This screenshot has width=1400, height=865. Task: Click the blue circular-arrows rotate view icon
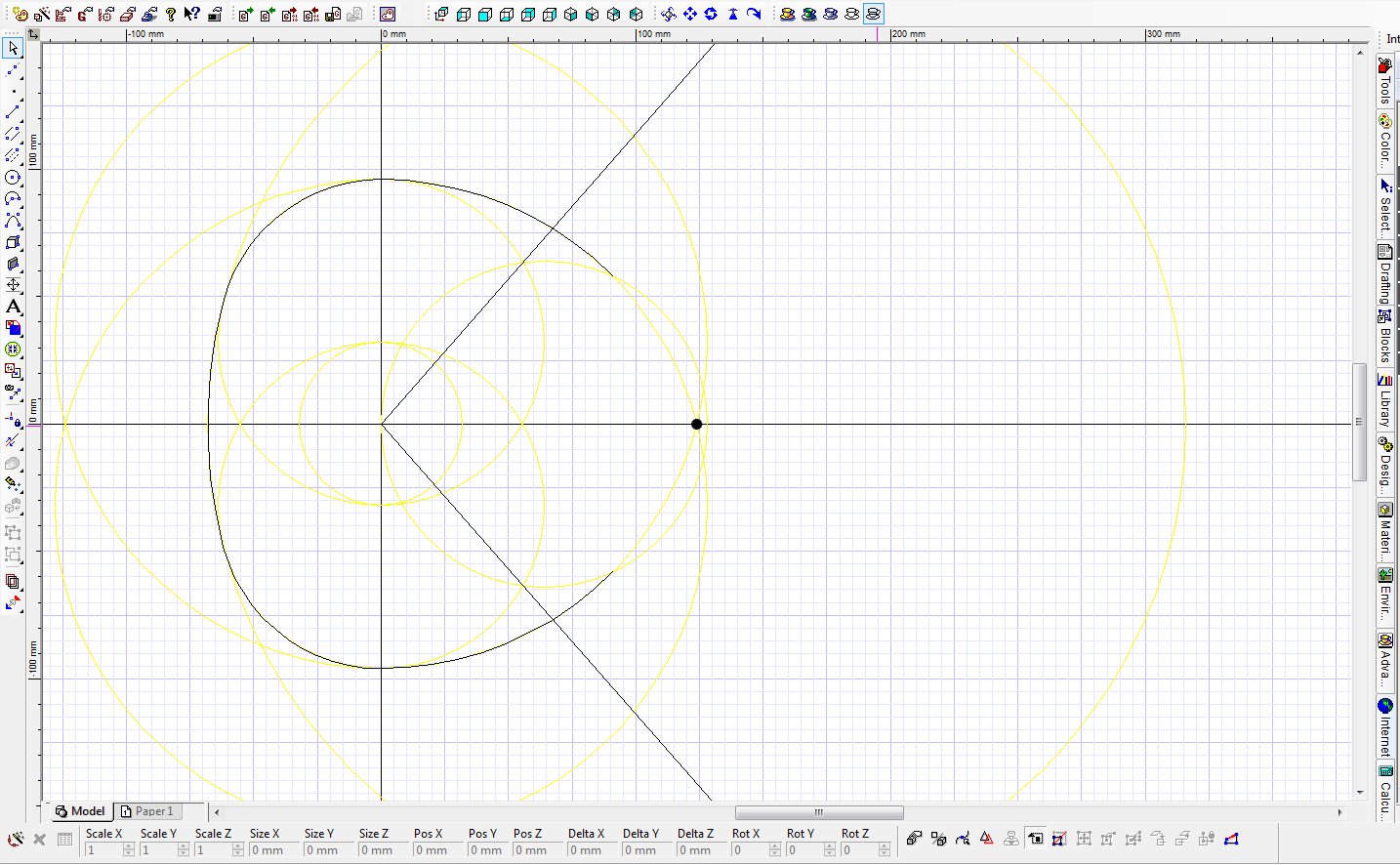711,15
